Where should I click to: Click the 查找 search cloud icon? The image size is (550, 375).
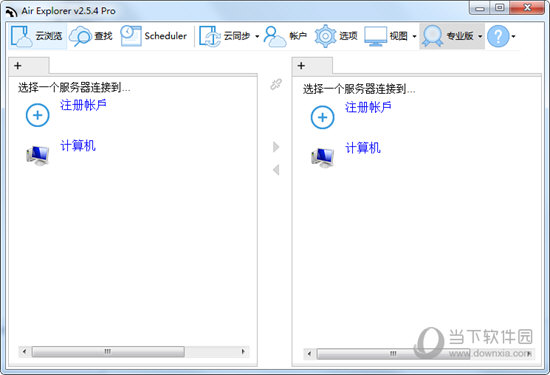click(80, 36)
